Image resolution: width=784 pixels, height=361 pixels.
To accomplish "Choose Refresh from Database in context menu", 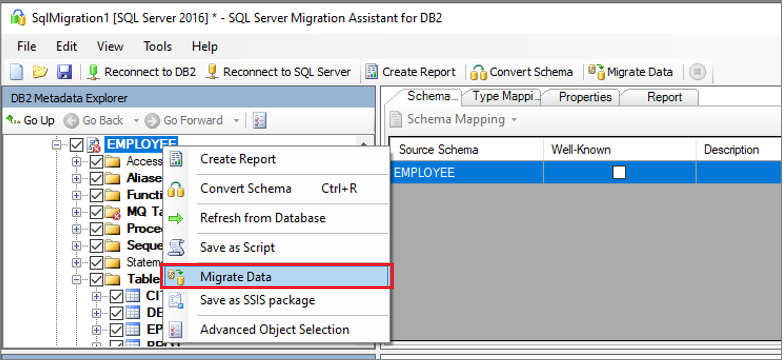I will coord(276,218).
